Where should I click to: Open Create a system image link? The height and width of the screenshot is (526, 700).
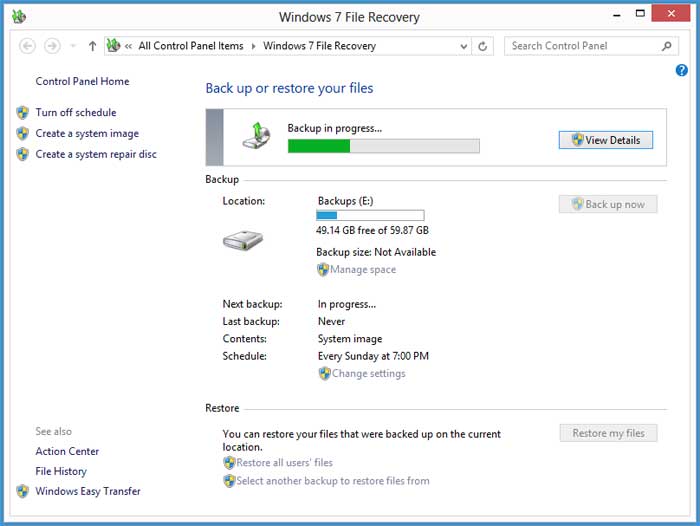87,134
